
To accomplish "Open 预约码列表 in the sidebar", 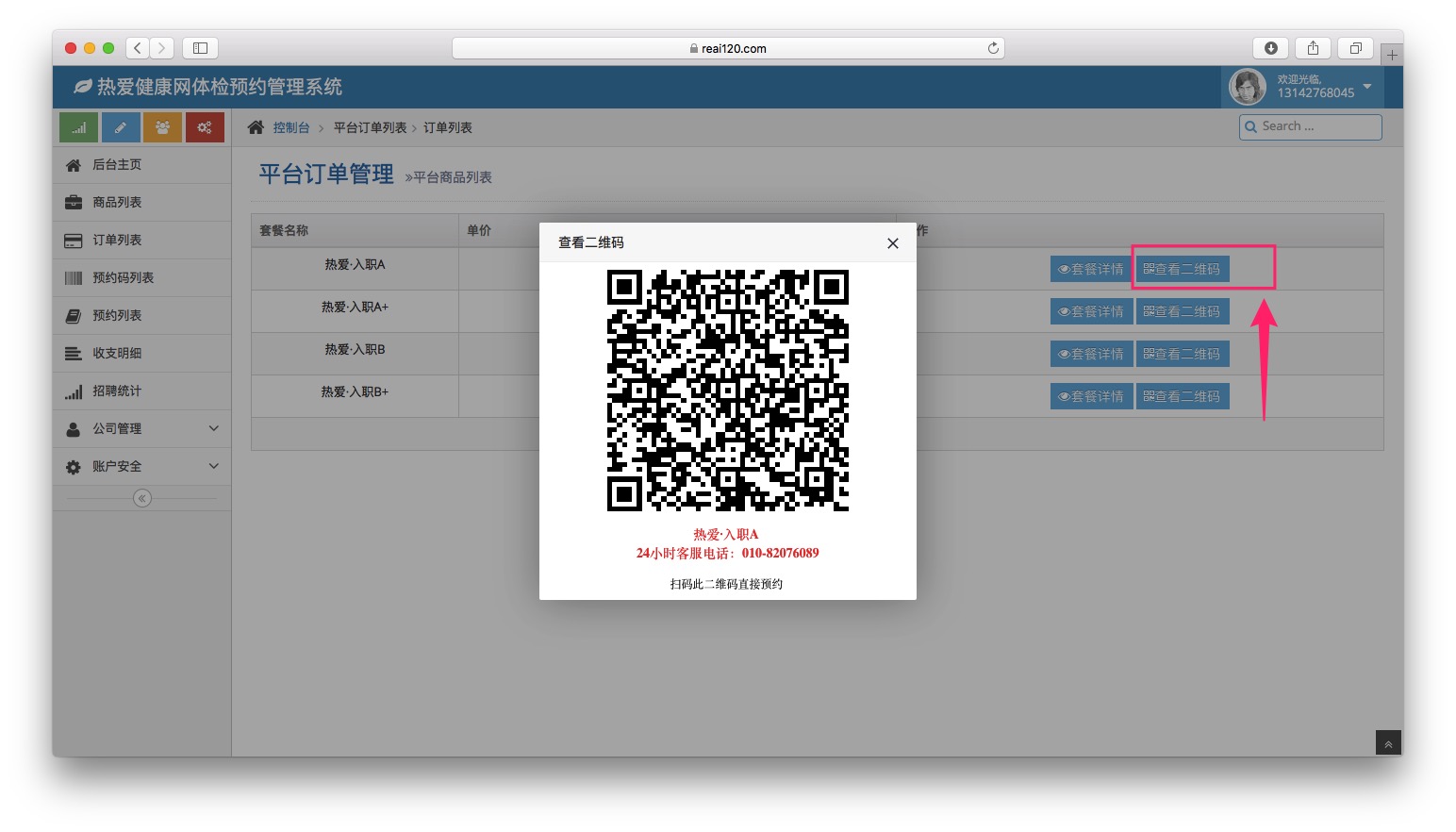I will point(123,277).
